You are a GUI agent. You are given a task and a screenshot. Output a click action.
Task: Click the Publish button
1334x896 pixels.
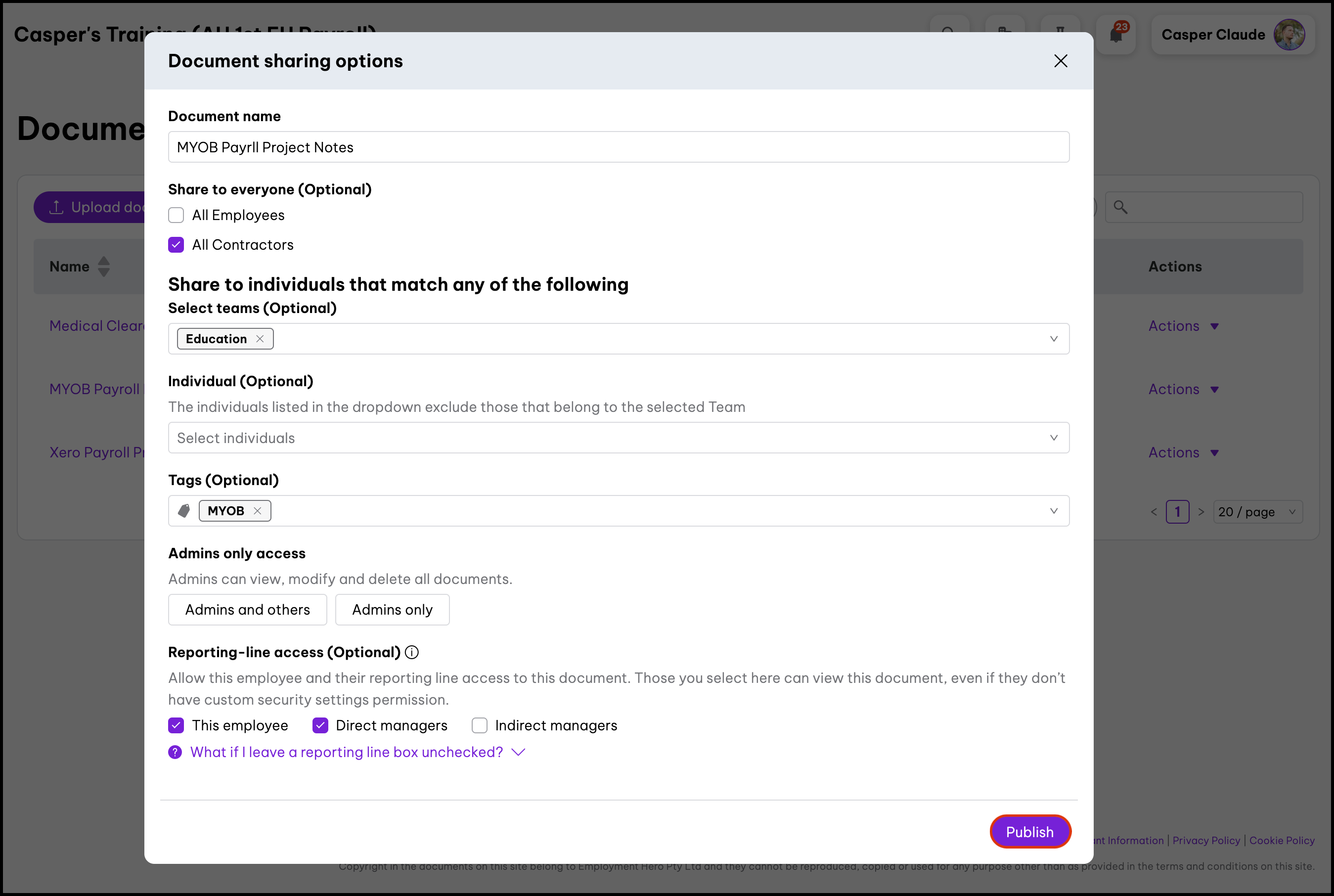(x=1029, y=831)
